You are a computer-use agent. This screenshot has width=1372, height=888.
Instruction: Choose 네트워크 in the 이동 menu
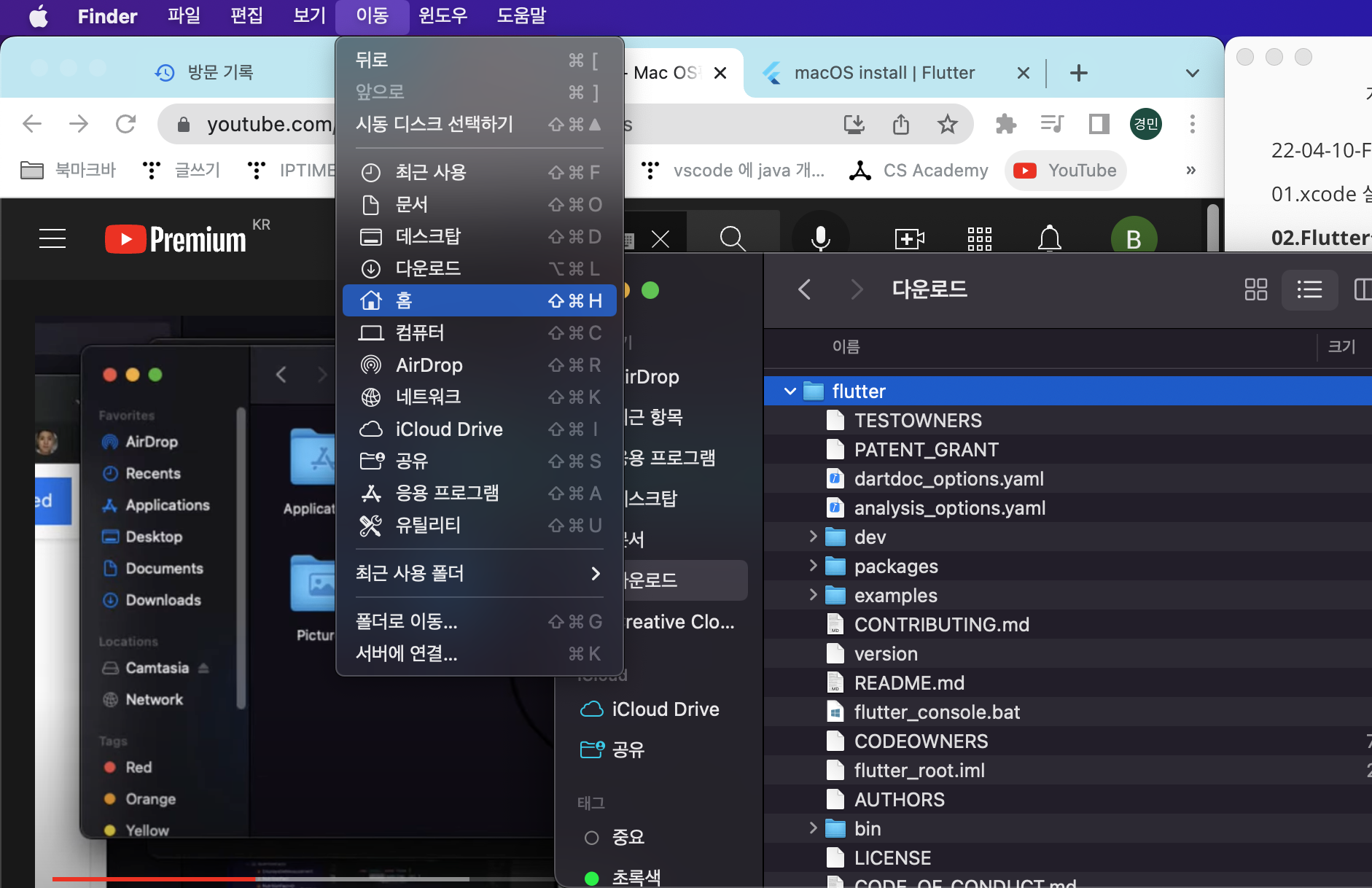480,397
